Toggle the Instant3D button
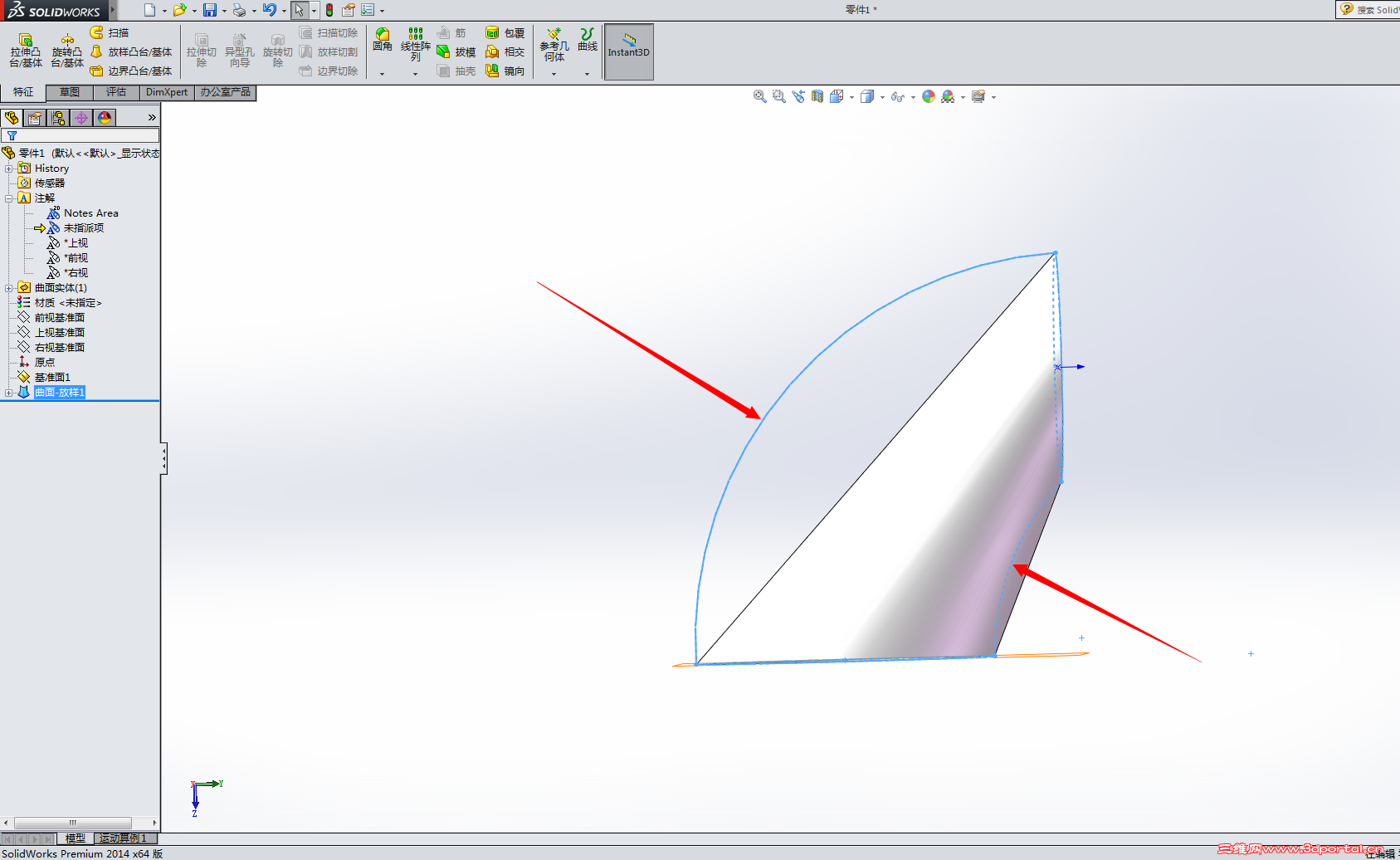The image size is (1400, 860). click(629, 51)
